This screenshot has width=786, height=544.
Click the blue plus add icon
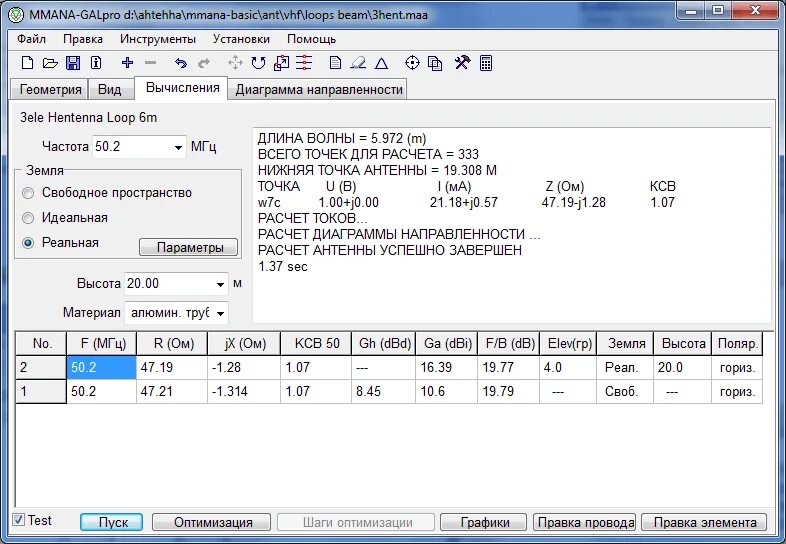pos(127,63)
